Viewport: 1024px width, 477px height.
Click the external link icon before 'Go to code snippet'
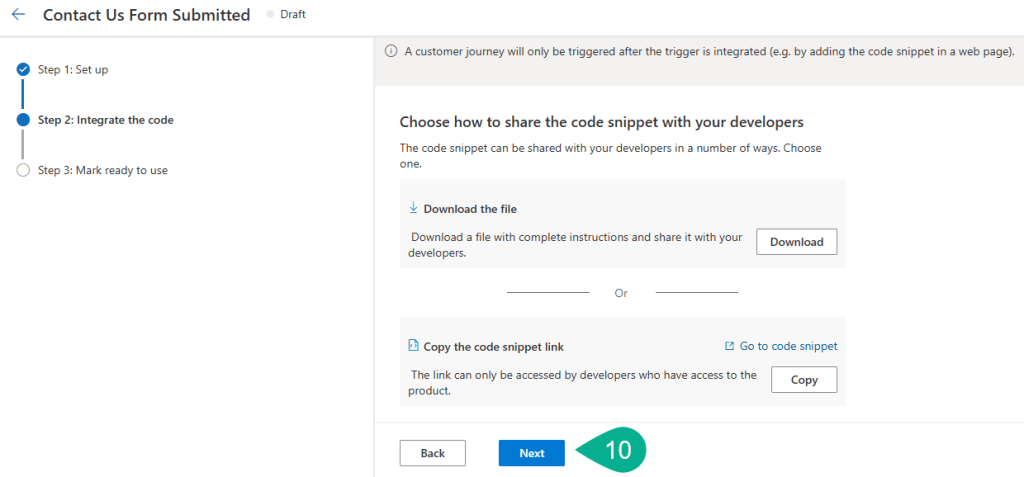pyautogui.click(x=729, y=346)
